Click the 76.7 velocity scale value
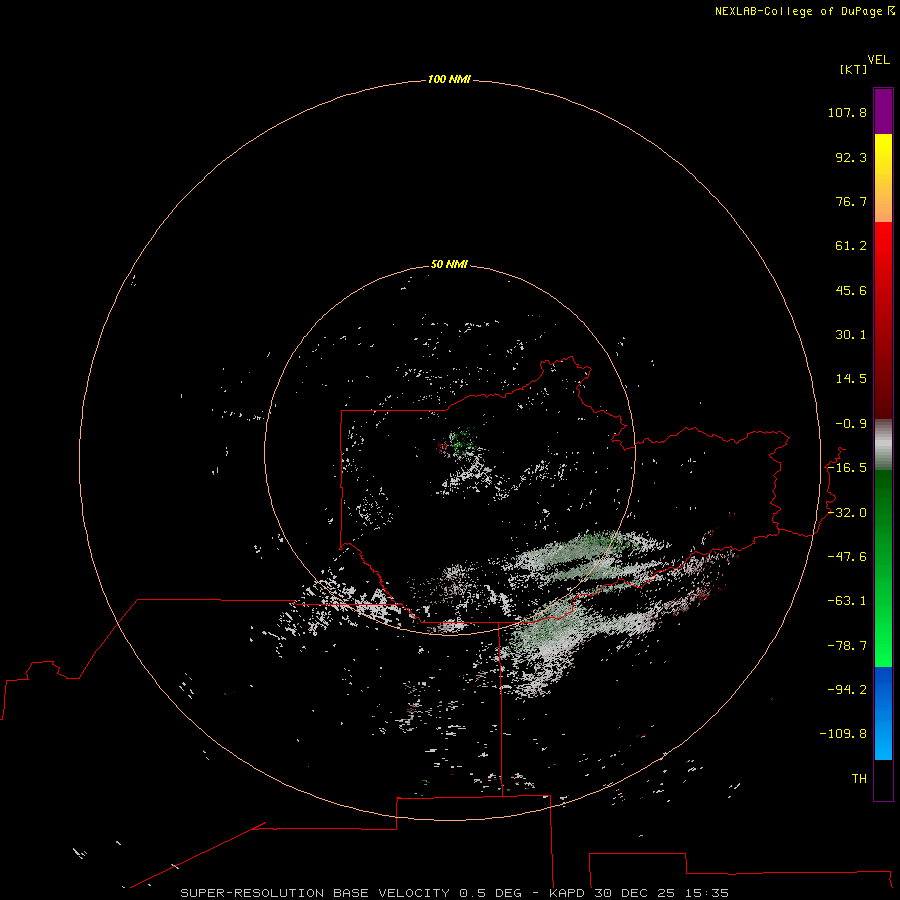 pos(851,201)
